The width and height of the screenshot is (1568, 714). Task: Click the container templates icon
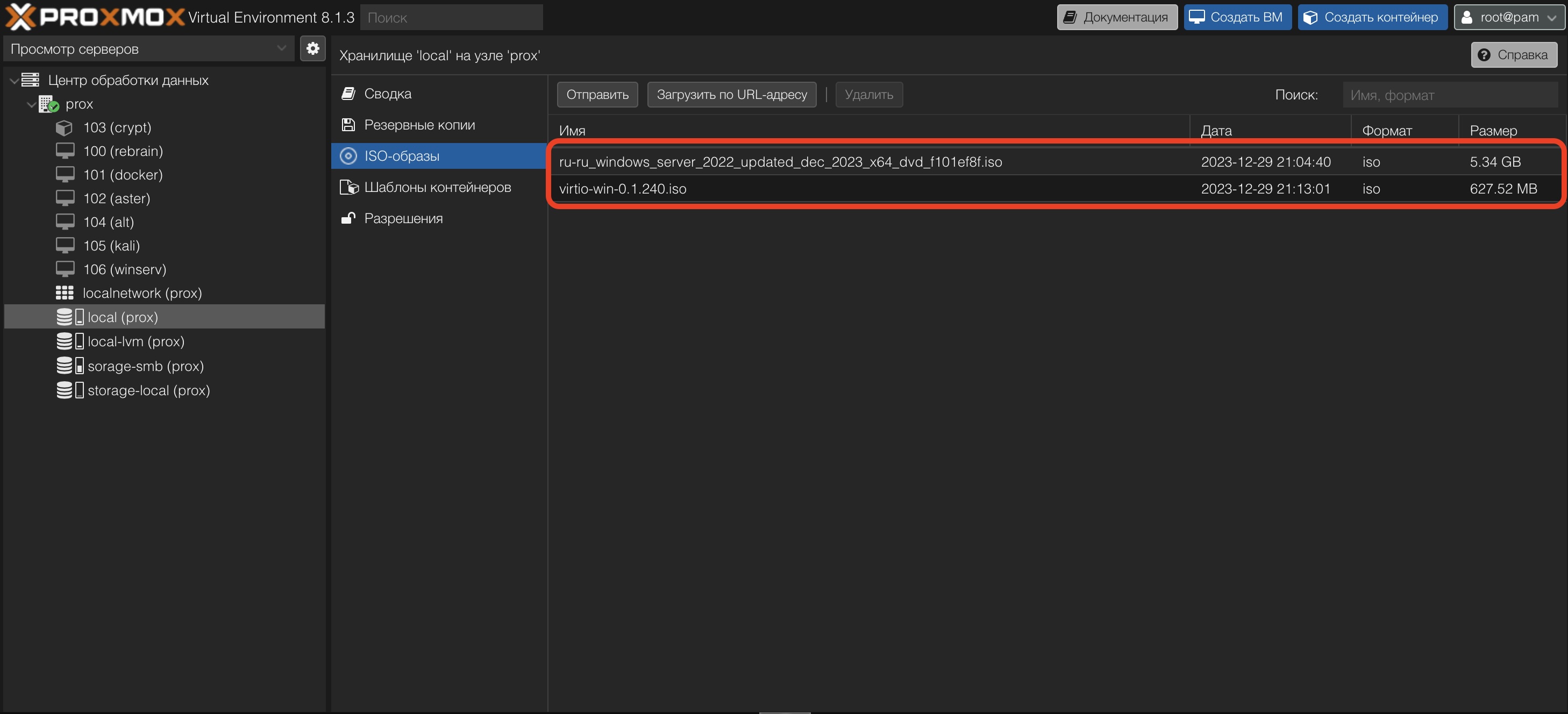(350, 187)
